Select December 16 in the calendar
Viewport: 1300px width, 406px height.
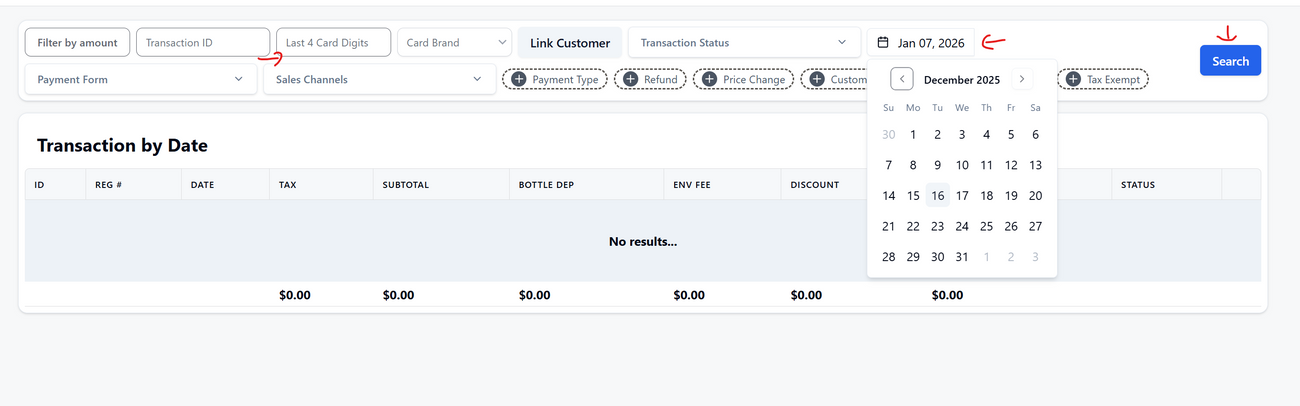(x=937, y=196)
